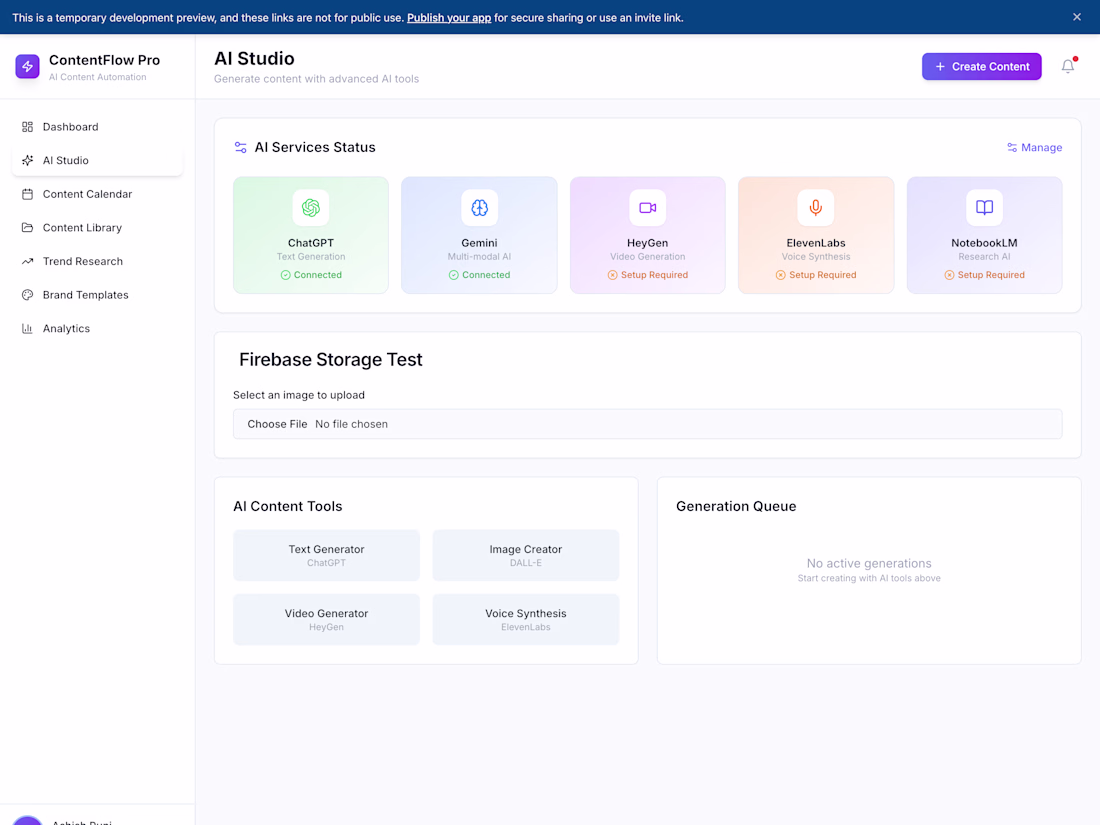Launch the Text Generator ChatGPT tool

326,556
